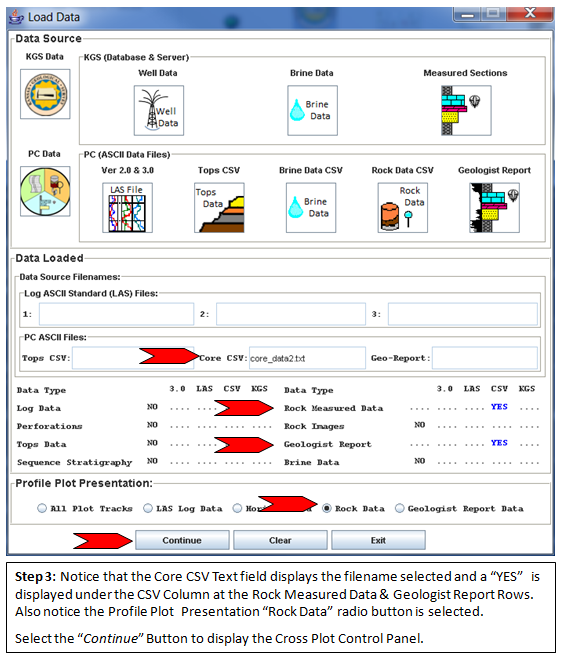Click NO beside Log Data
564x656 pixels.
[x=152, y=407]
